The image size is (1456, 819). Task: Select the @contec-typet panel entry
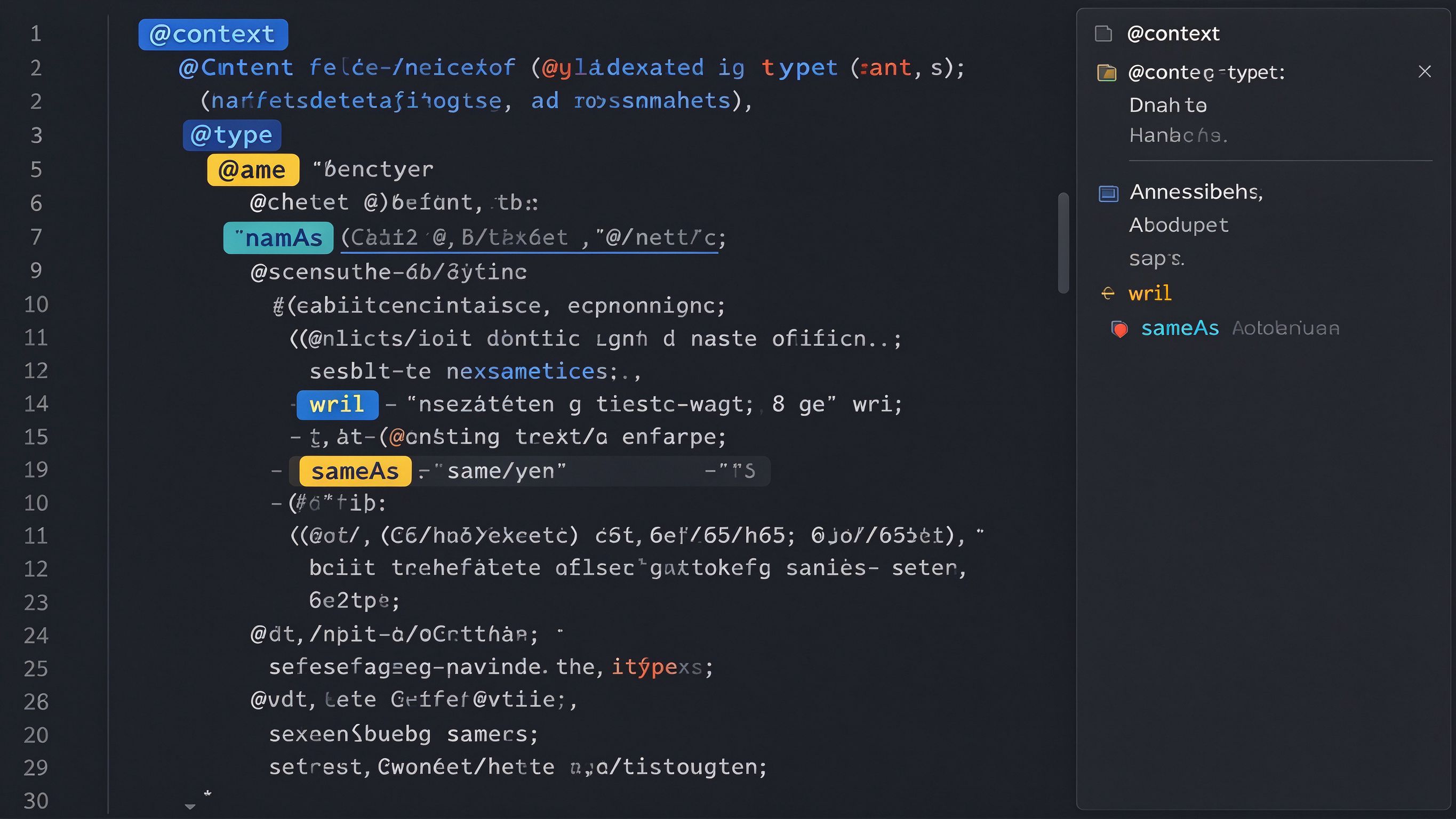pos(1206,73)
